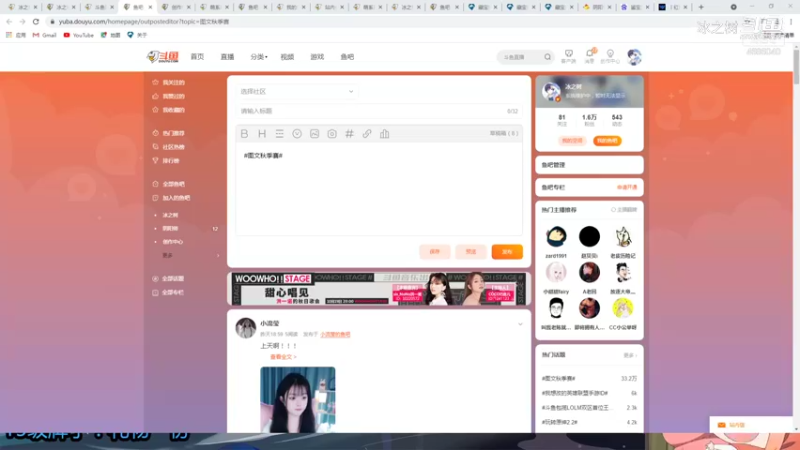The image size is (800, 450).
Task: Click the save draft button
Action: pyautogui.click(x=435, y=252)
